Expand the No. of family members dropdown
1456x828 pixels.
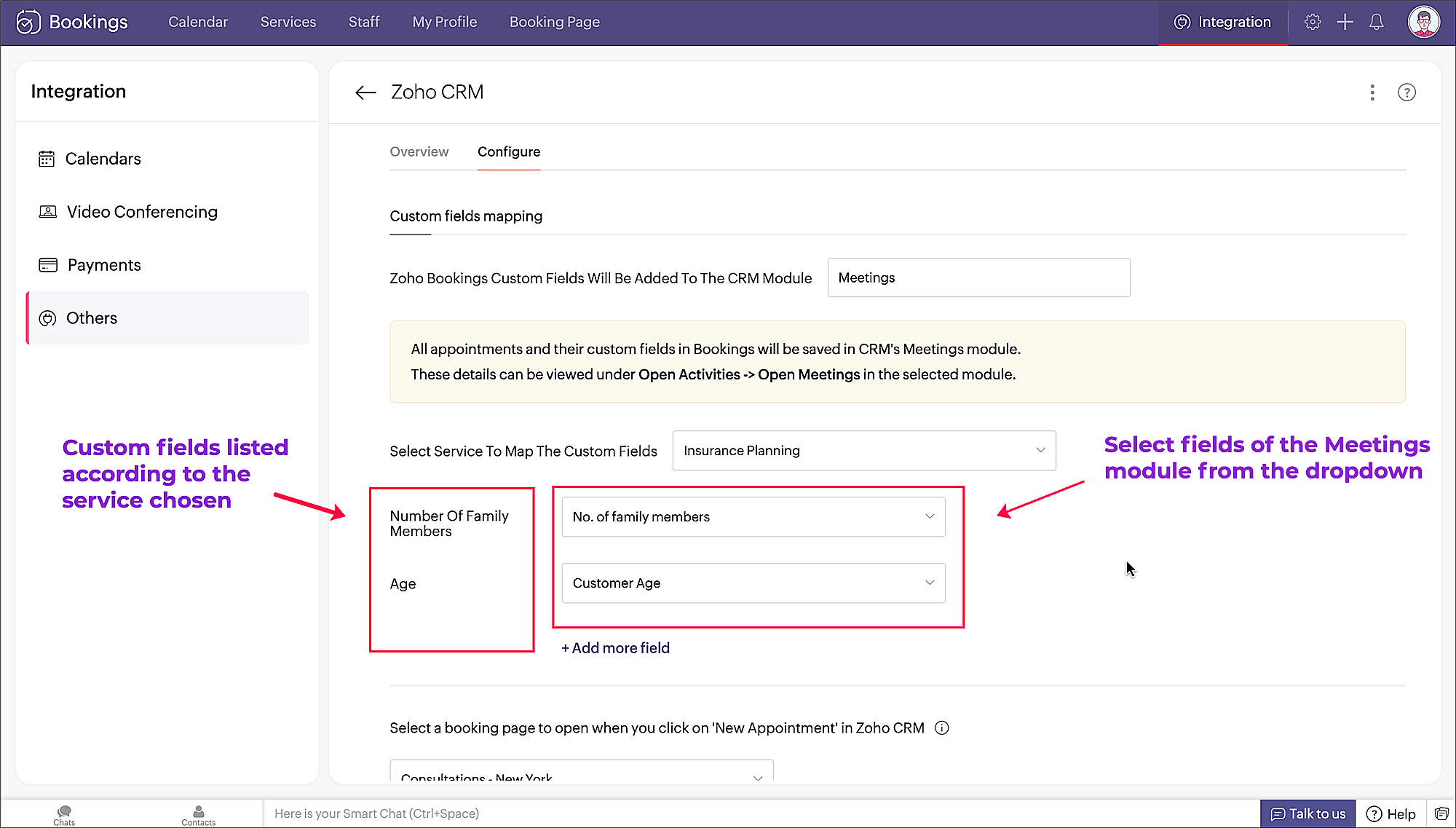click(x=753, y=517)
